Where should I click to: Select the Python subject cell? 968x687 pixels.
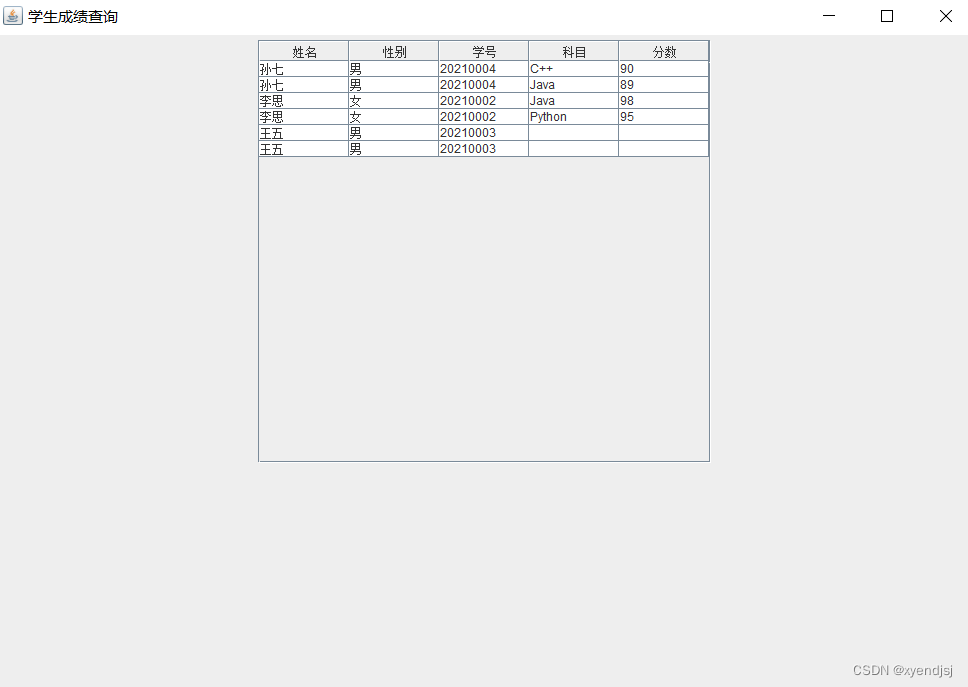pos(574,117)
